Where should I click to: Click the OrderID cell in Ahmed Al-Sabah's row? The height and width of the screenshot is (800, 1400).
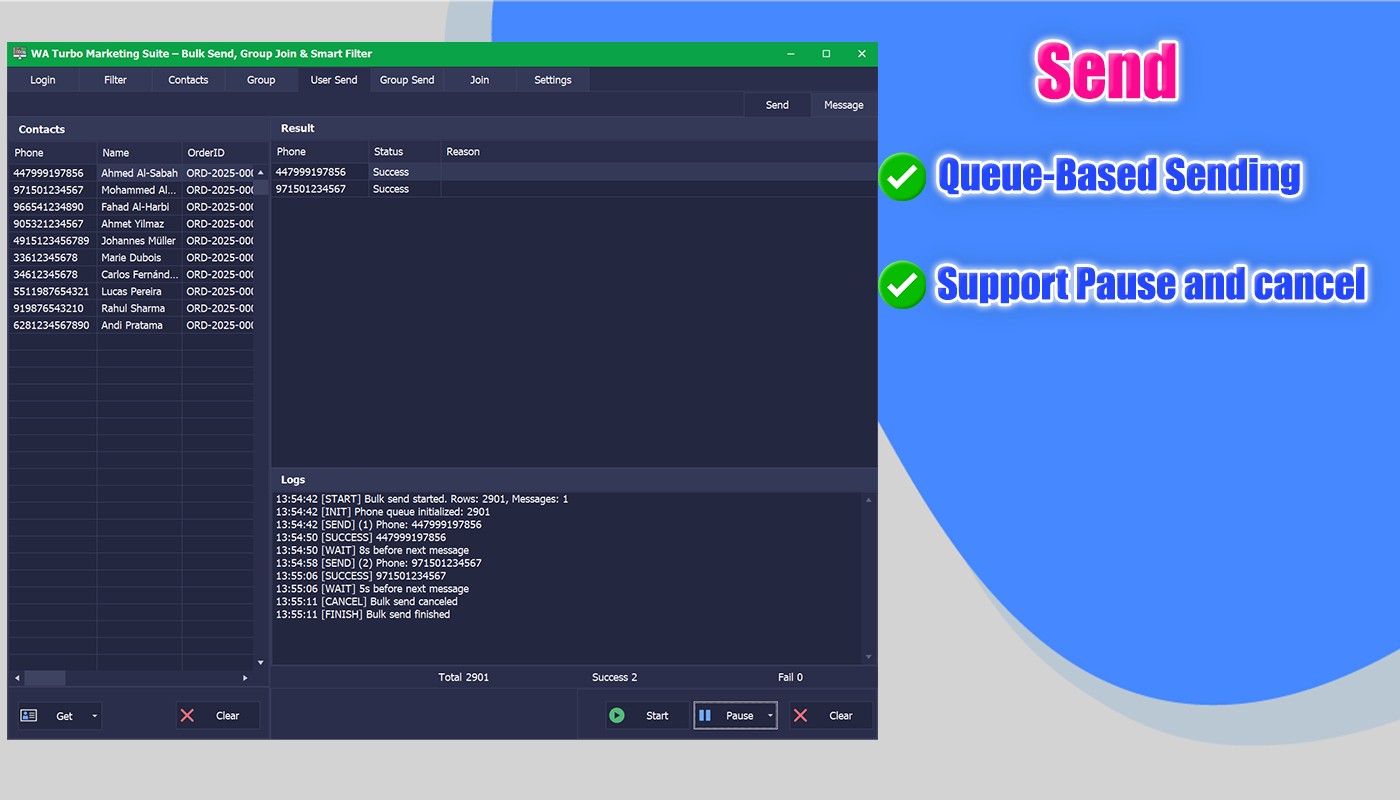coord(219,173)
